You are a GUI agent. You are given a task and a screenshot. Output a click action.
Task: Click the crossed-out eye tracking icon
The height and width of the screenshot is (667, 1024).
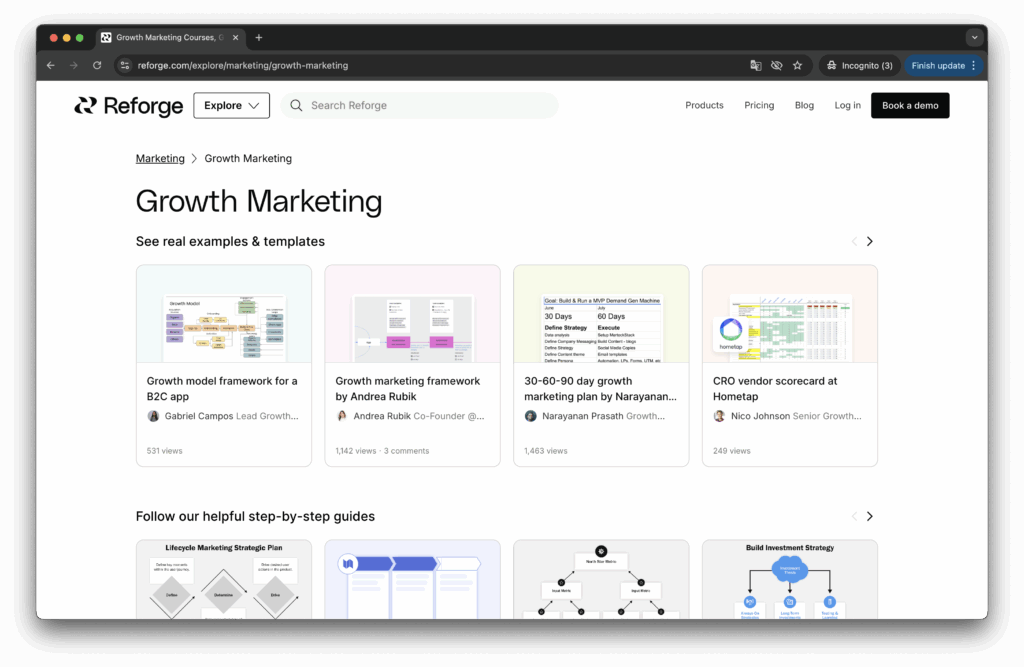click(x=776, y=65)
